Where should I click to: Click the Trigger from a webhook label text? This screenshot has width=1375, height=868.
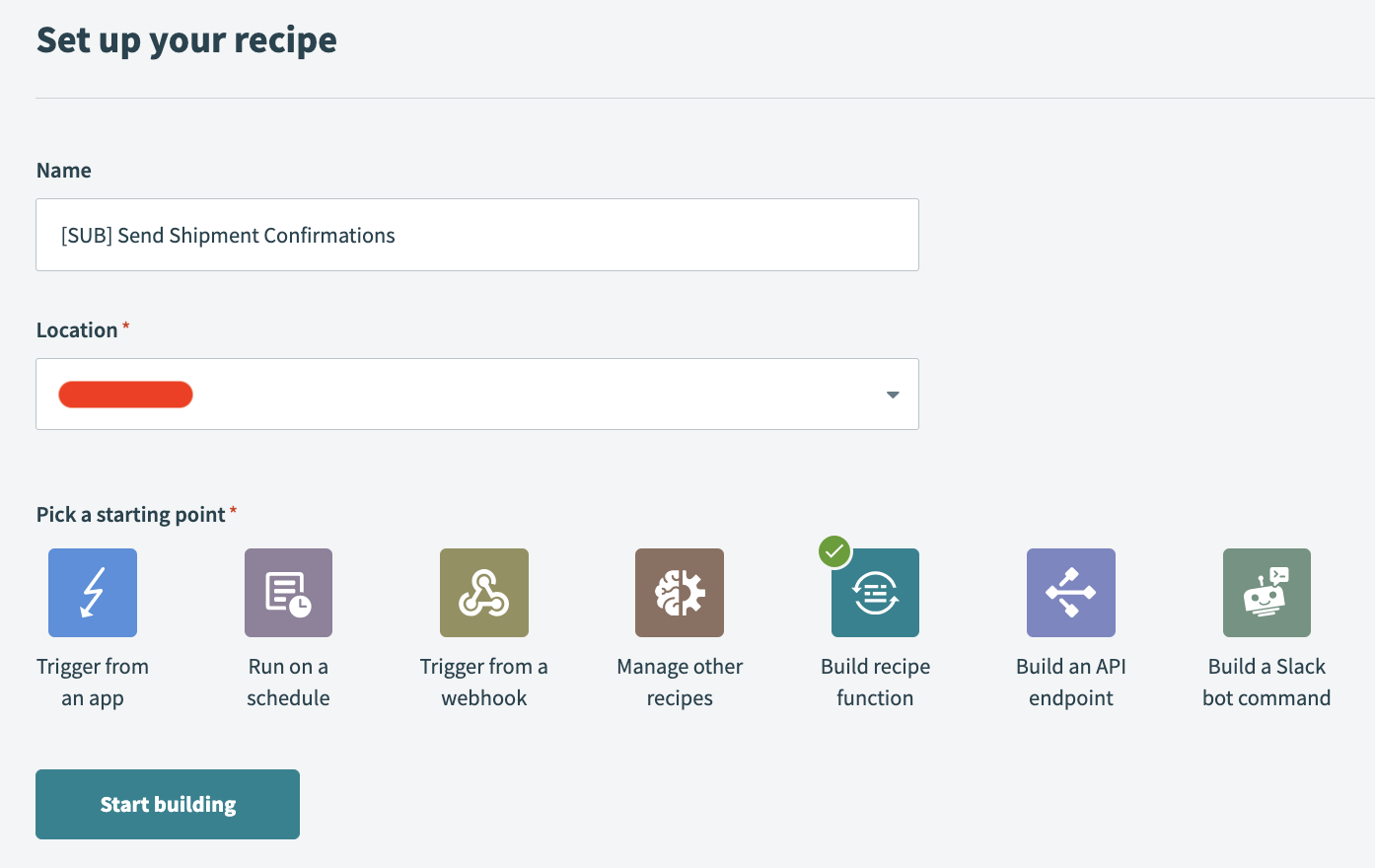(483, 682)
